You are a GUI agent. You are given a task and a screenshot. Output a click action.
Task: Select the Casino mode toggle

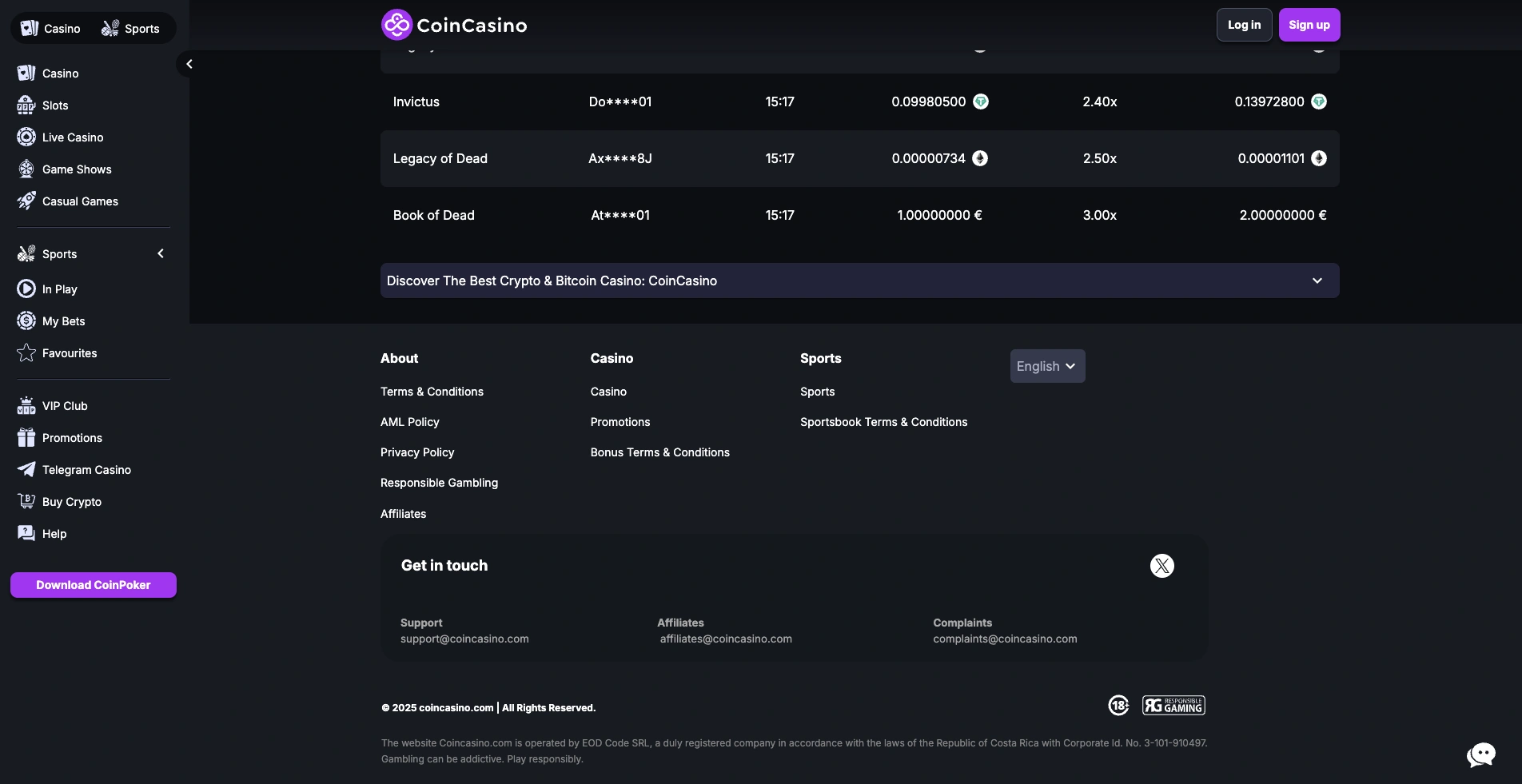click(50, 28)
